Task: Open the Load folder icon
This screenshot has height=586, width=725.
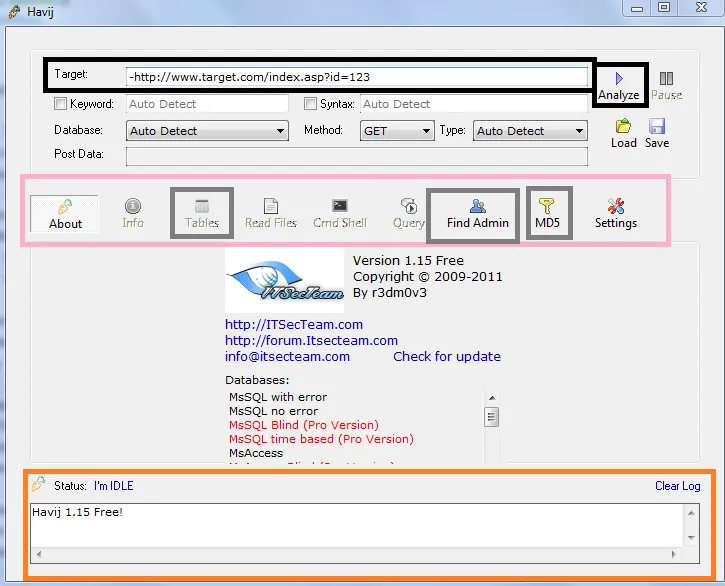Action: (x=623, y=126)
